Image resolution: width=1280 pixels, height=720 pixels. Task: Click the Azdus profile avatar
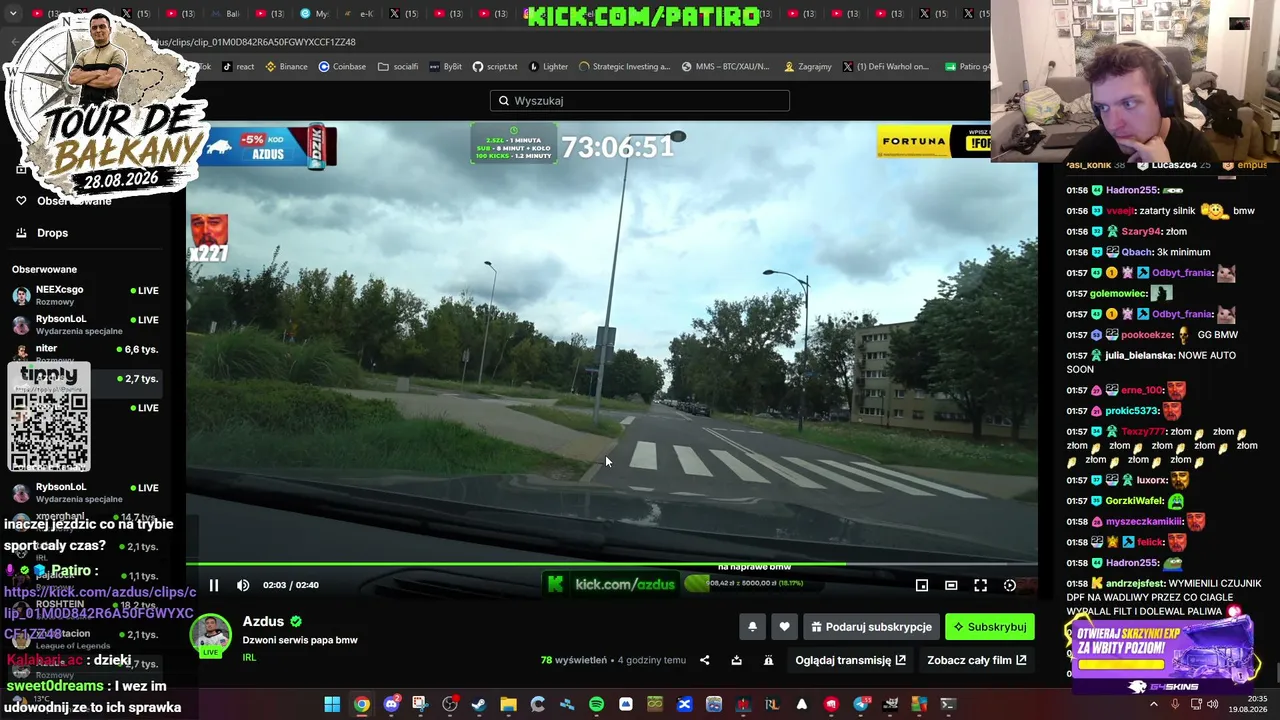pos(211,636)
